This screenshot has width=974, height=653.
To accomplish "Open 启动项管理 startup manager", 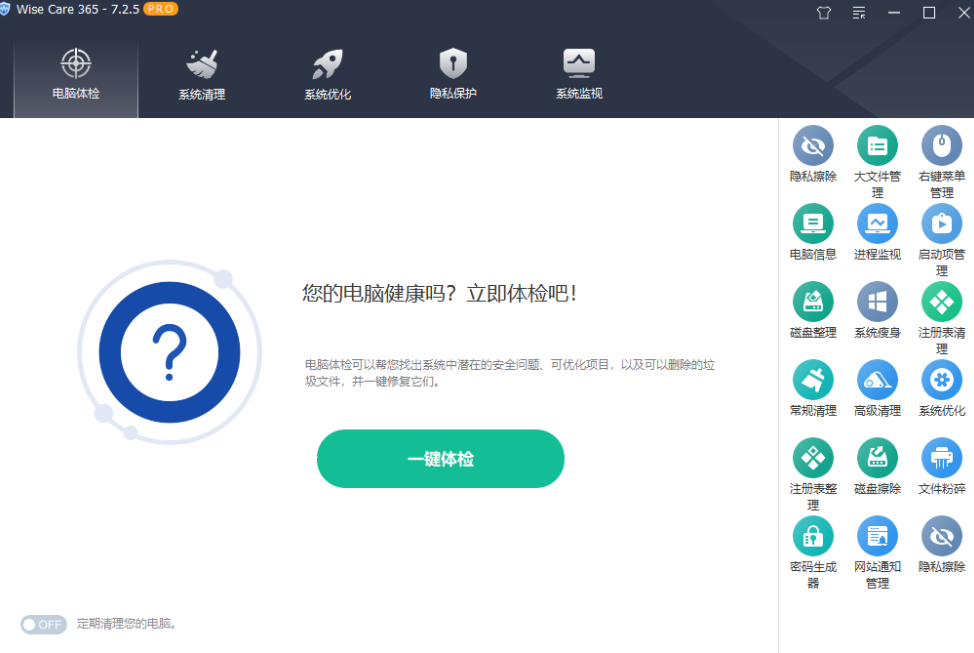I will 941,225.
